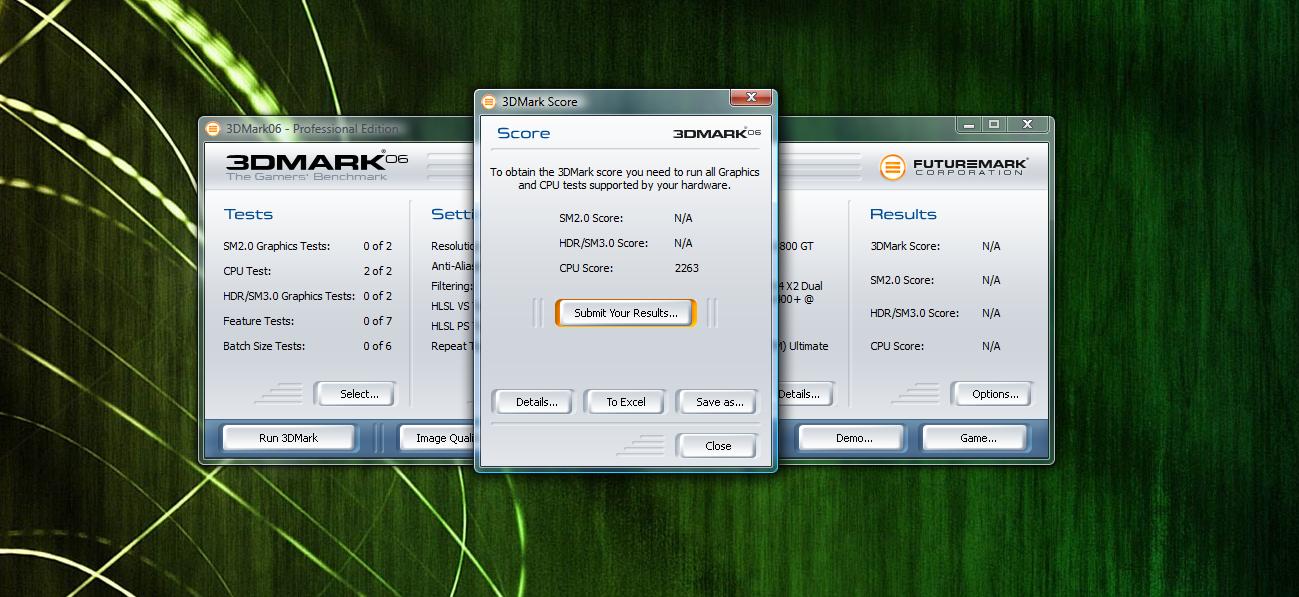Open Details in the Score dialog
The image size is (1299, 597).
(536, 402)
